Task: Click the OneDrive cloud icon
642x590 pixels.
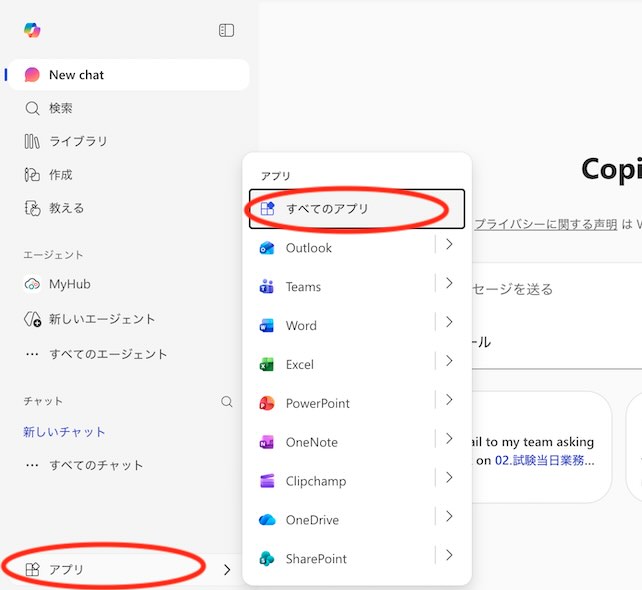Action: click(x=267, y=520)
